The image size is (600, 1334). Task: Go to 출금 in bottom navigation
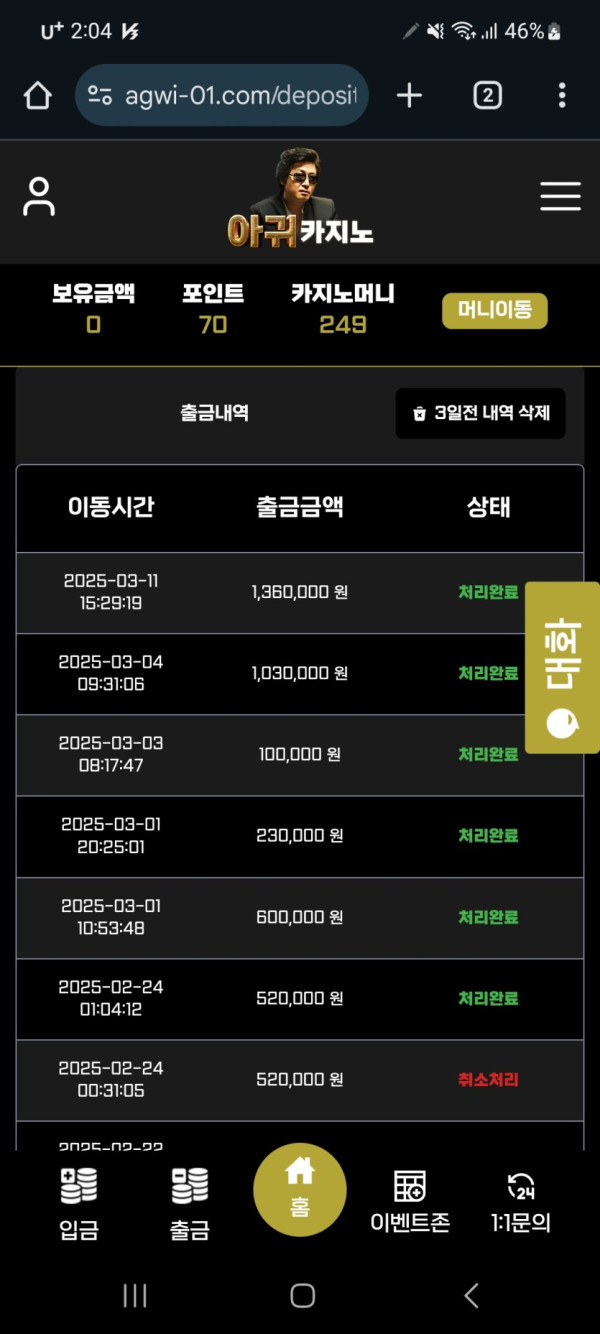tap(189, 1203)
